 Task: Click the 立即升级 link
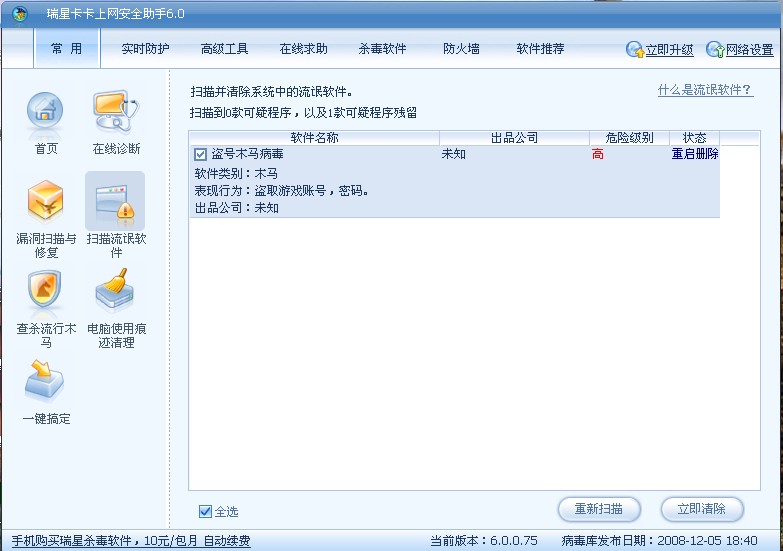[x=669, y=50]
